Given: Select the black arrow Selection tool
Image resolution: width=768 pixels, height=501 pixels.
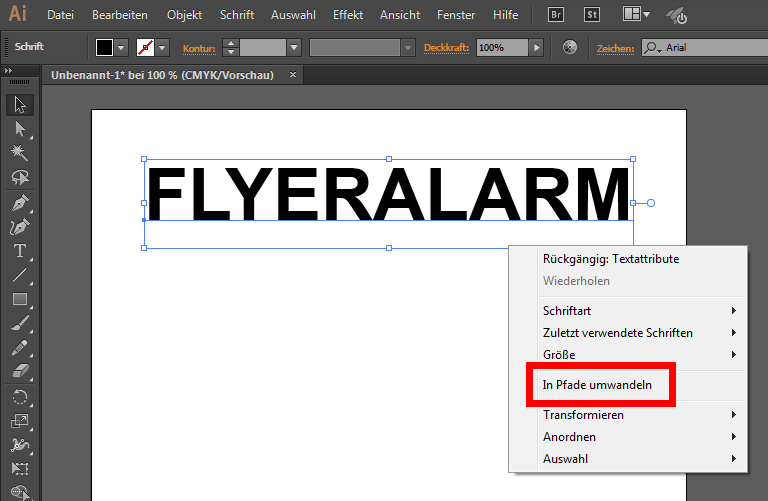Looking at the screenshot, I should pyautogui.click(x=19, y=105).
